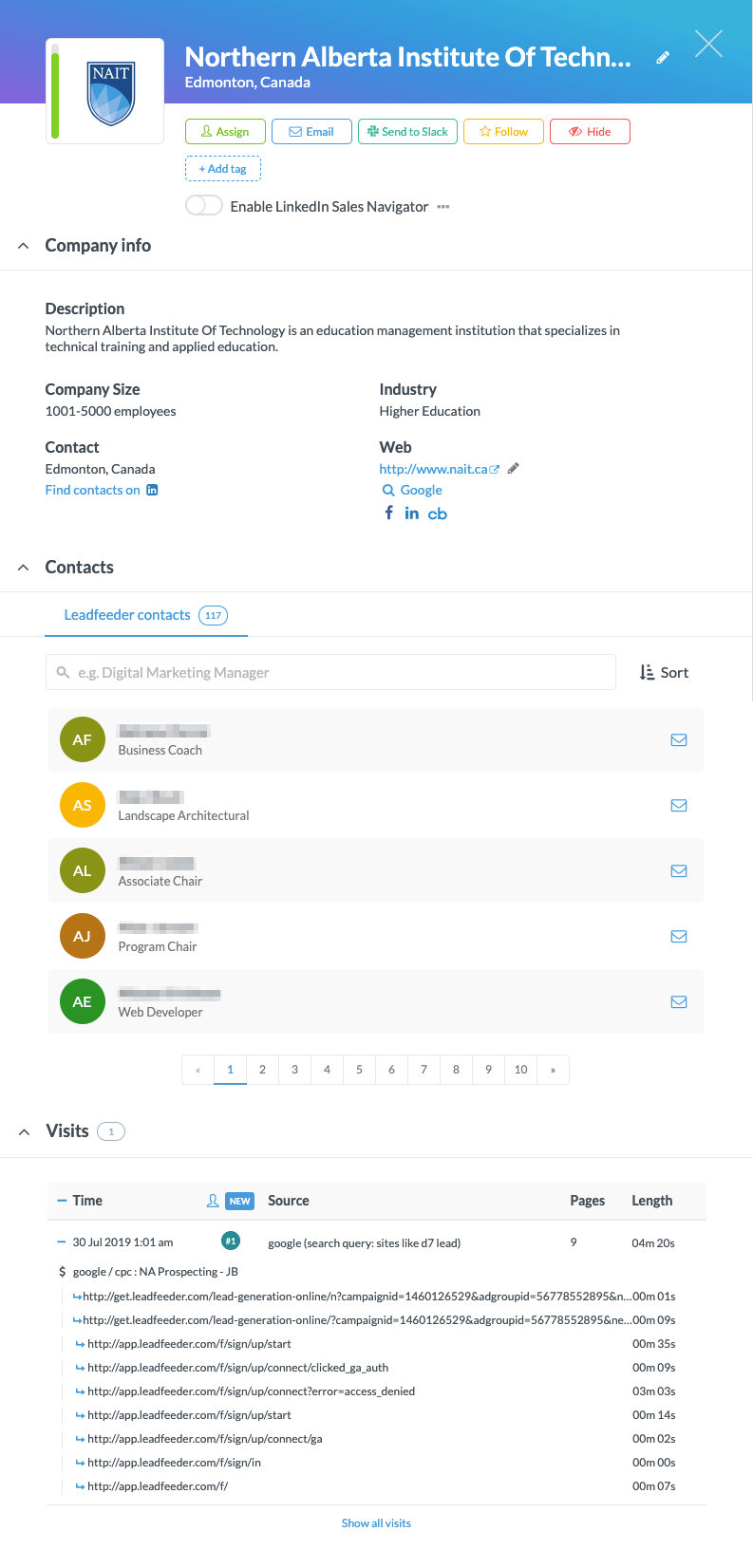The image size is (753, 1568).
Task: Go to contacts page 10
Action: (520, 1069)
